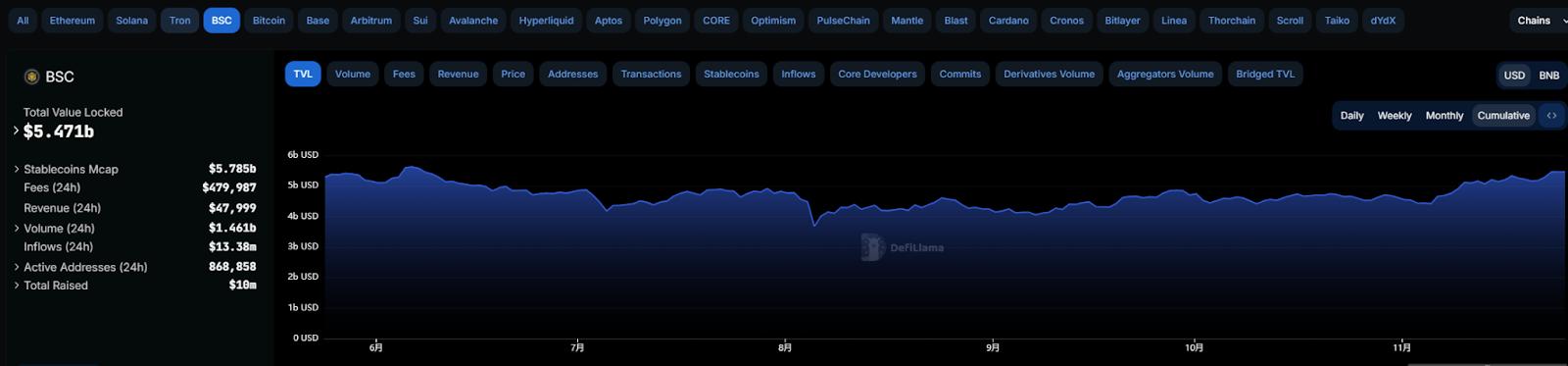Switch to the Ethereum chain tab

pyautogui.click(x=73, y=21)
